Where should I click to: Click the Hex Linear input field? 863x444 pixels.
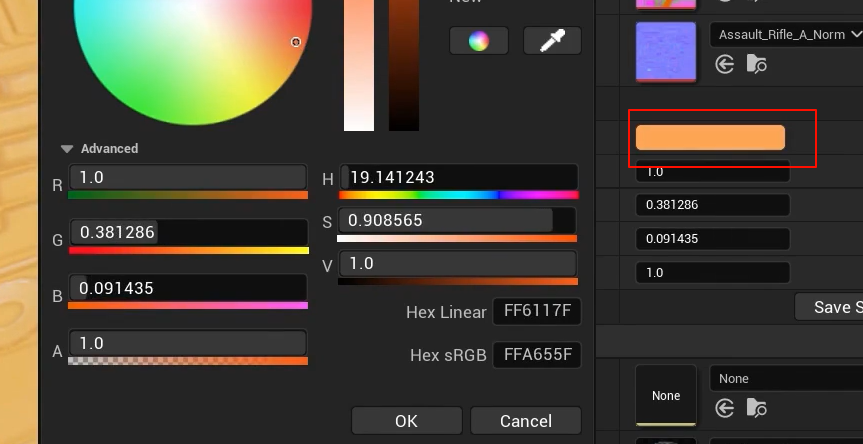(x=537, y=312)
